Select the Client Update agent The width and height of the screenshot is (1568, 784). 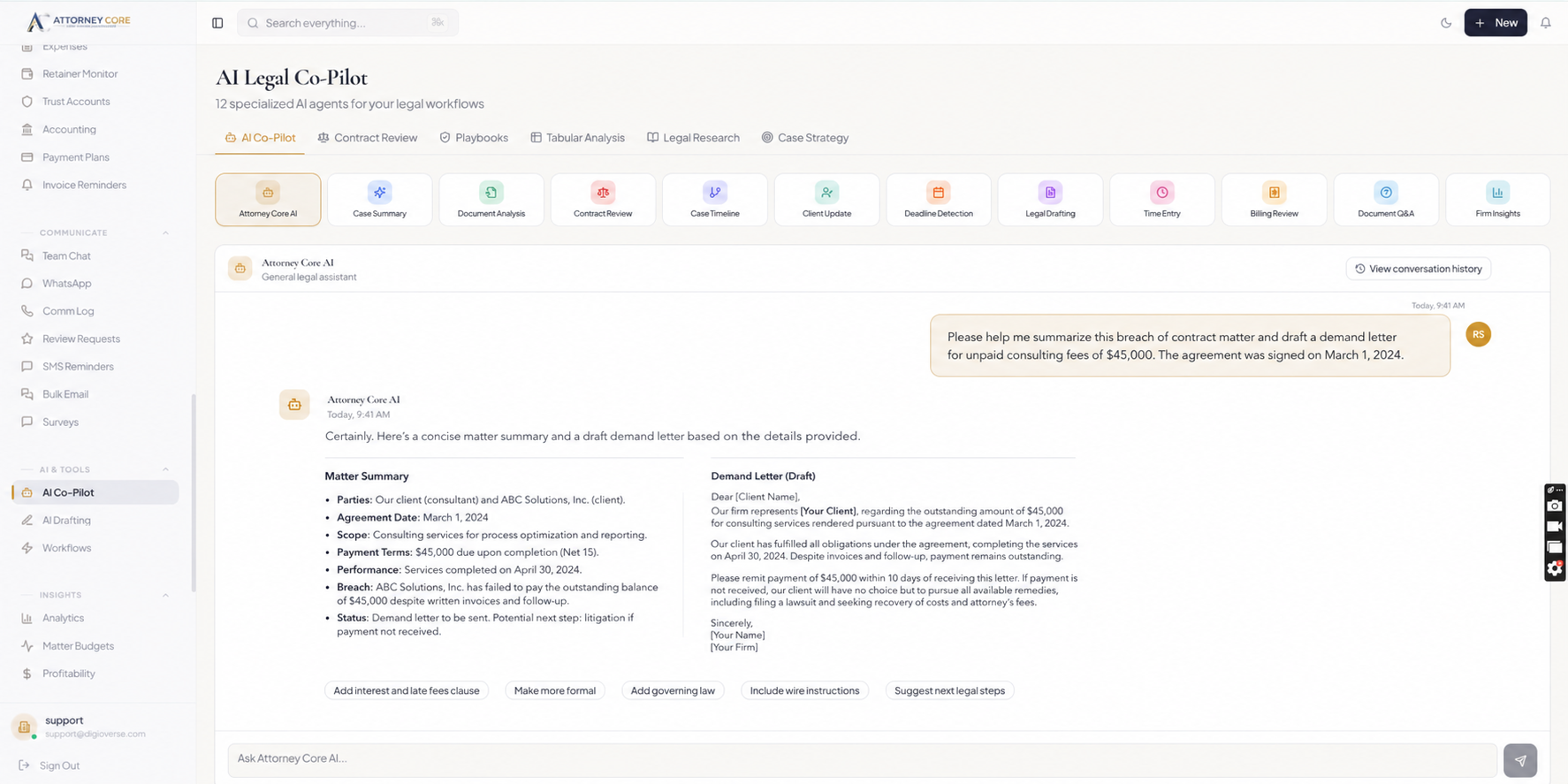(826, 200)
